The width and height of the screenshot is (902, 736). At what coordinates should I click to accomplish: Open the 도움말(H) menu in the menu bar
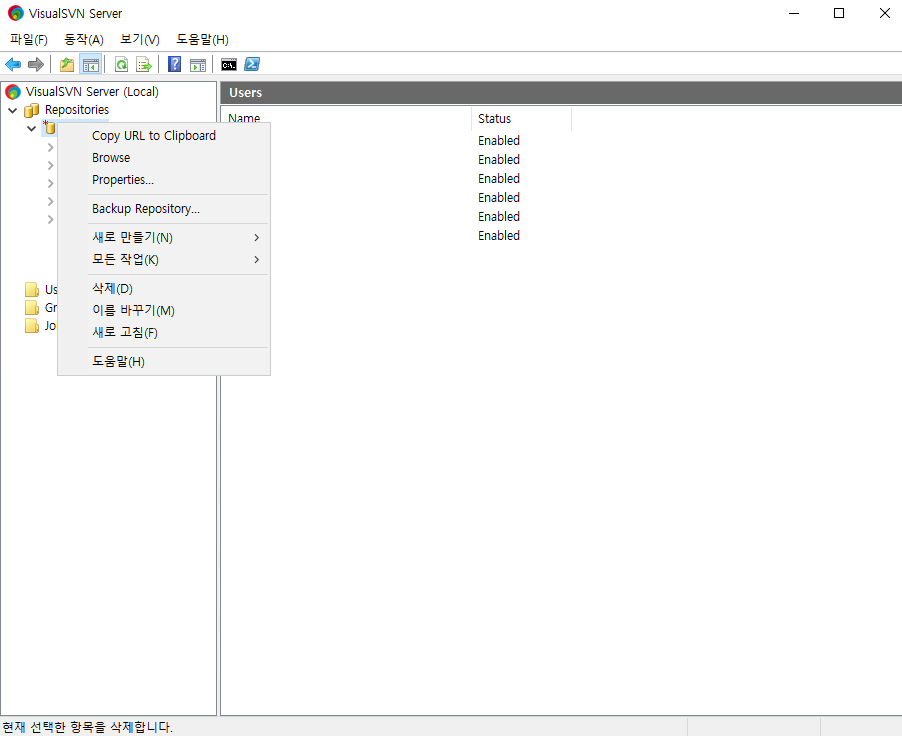pyautogui.click(x=202, y=40)
